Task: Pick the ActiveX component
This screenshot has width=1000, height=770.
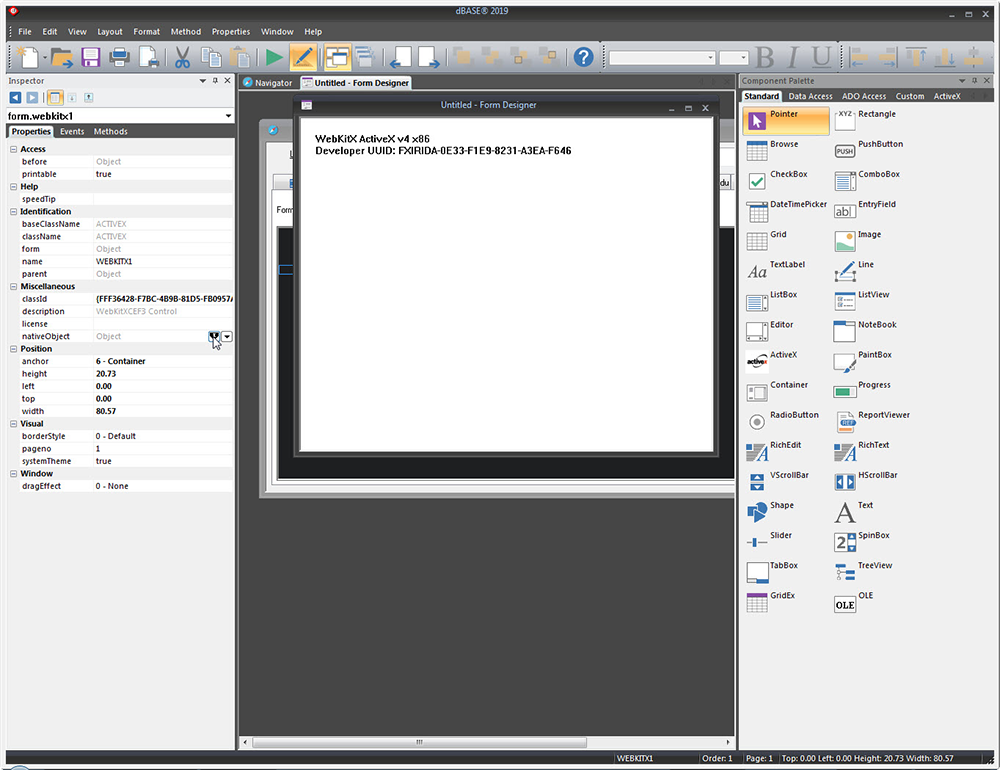Action: click(x=772, y=361)
